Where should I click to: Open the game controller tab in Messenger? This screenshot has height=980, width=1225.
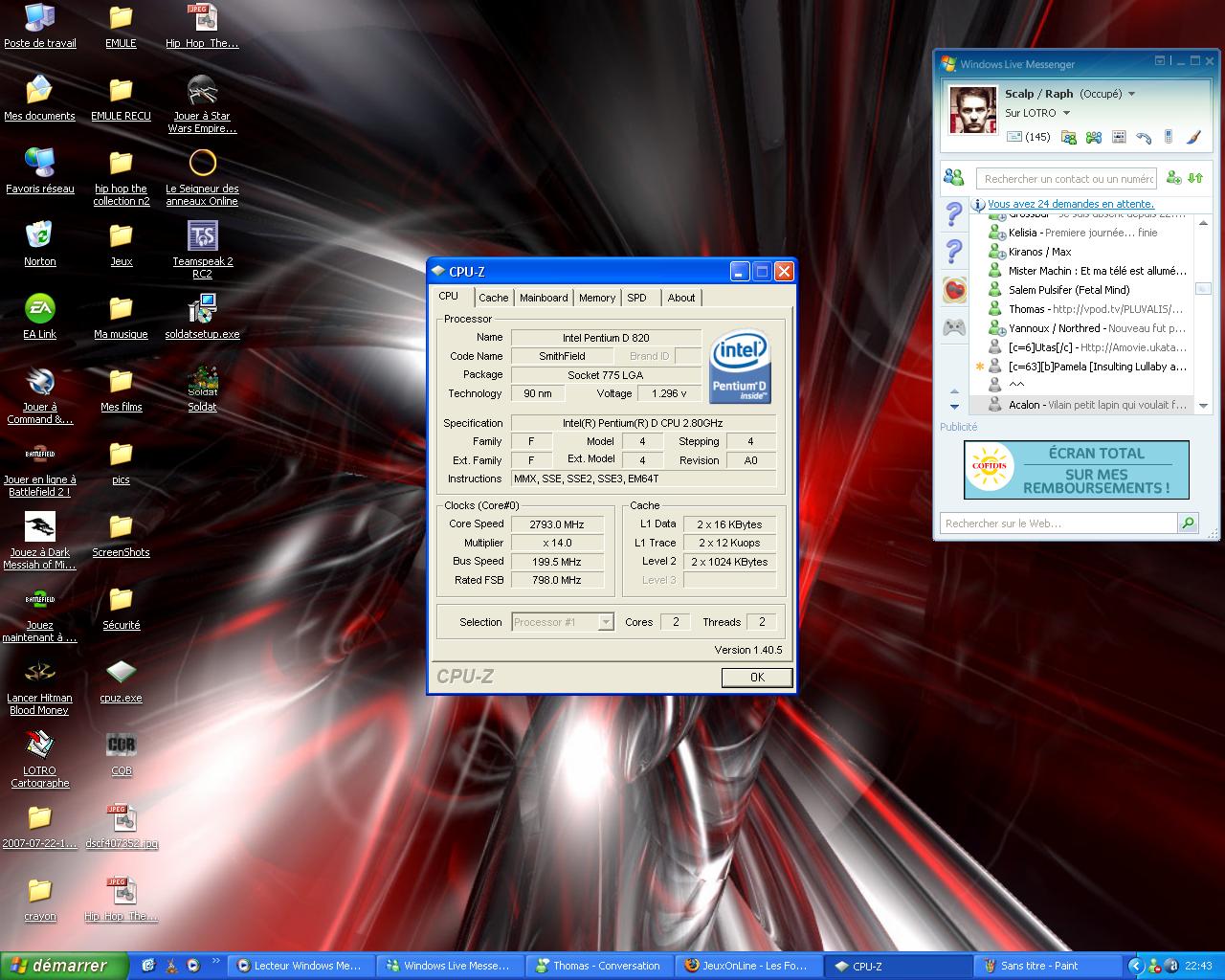[x=954, y=328]
